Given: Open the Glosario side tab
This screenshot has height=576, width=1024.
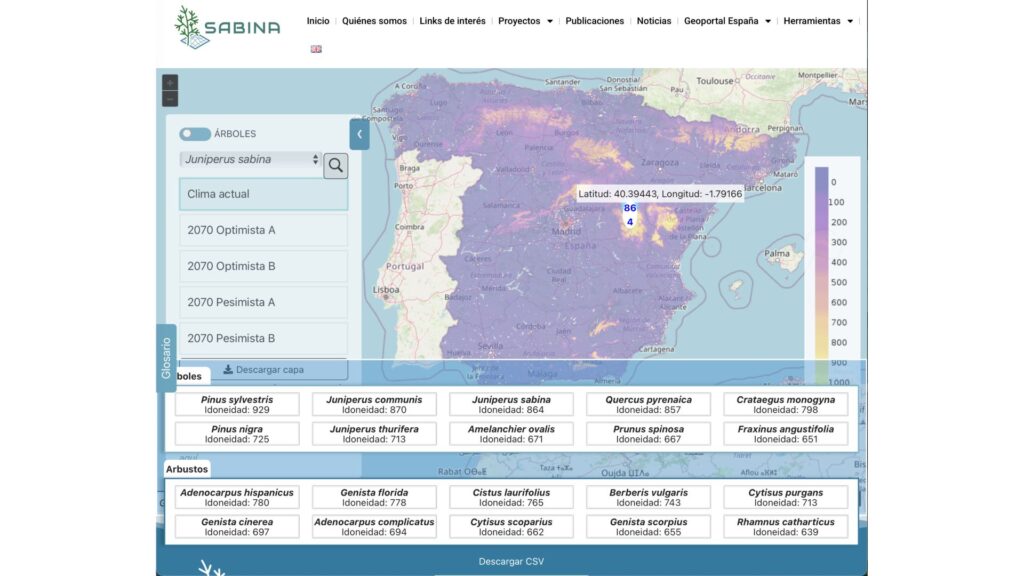Looking at the screenshot, I should (167, 357).
